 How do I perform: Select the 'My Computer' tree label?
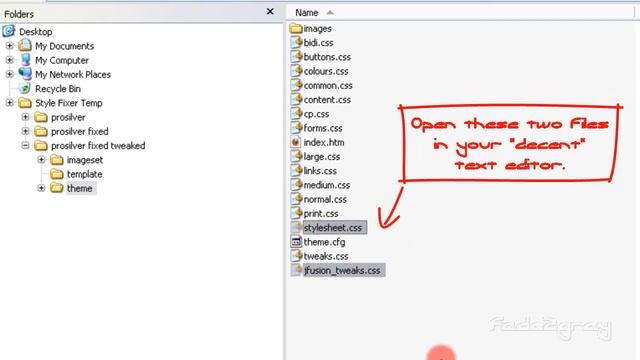(62, 60)
